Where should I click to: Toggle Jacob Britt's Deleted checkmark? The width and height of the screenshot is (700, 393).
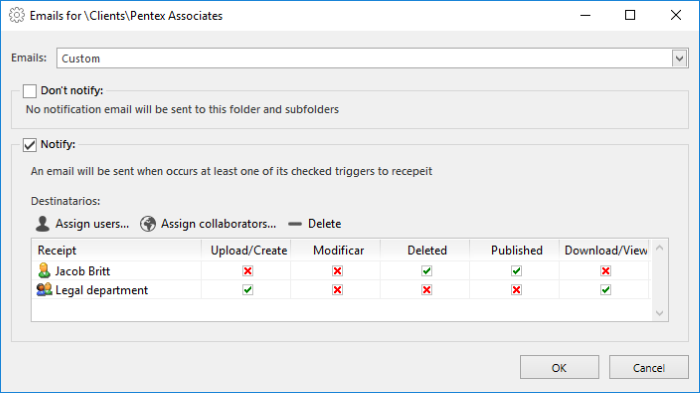(x=426, y=271)
